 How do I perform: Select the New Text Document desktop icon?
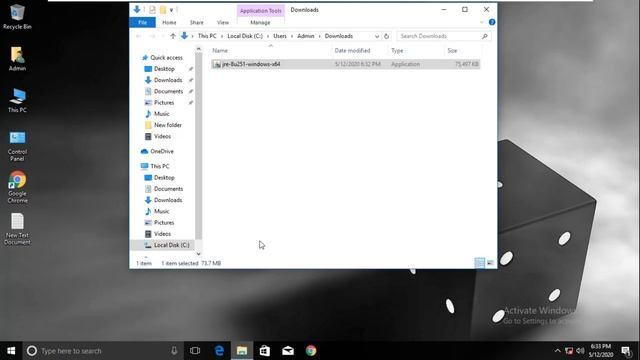coord(17,229)
